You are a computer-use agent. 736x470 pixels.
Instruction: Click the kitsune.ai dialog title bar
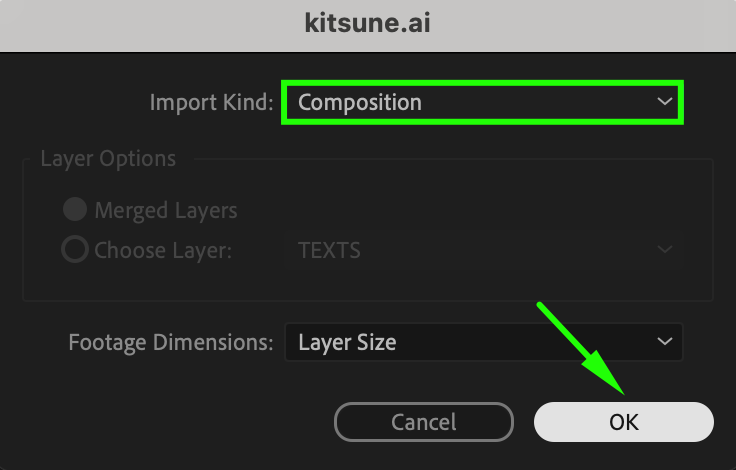(x=367, y=24)
